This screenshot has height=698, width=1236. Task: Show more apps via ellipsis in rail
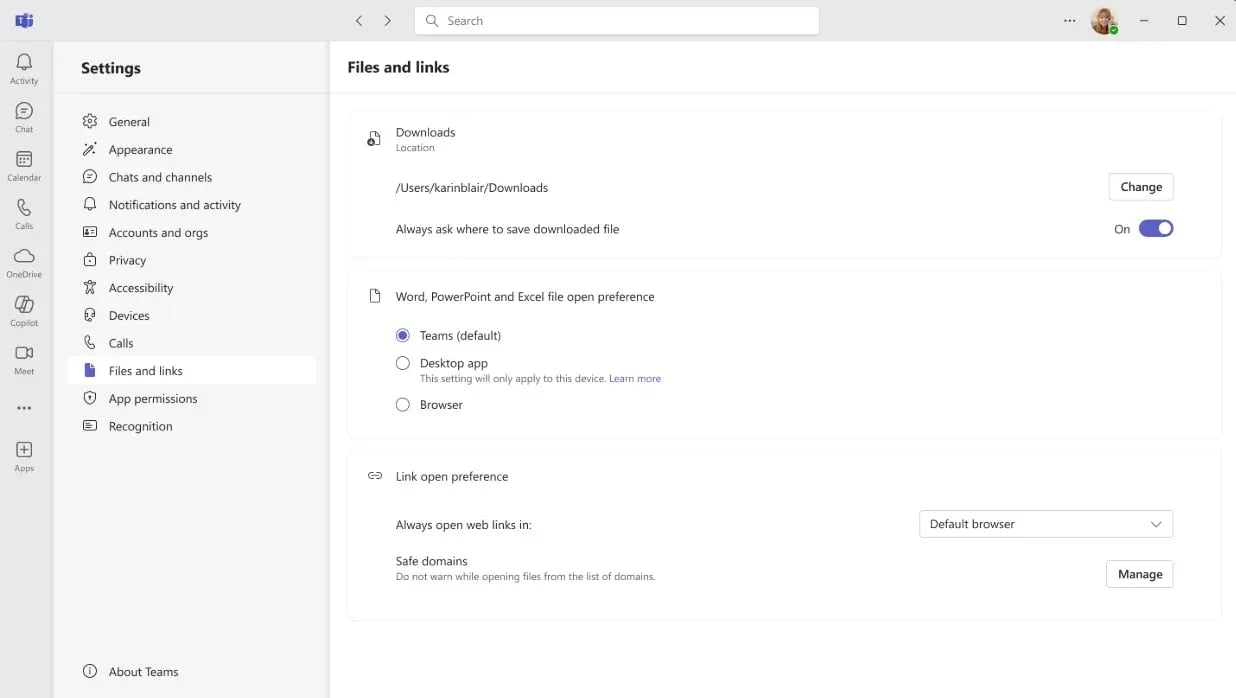click(x=24, y=408)
